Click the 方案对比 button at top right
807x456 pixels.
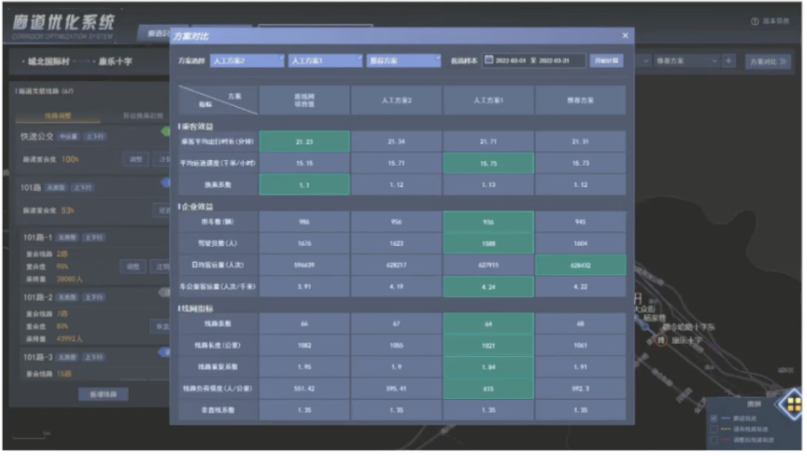pyautogui.click(x=768, y=61)
